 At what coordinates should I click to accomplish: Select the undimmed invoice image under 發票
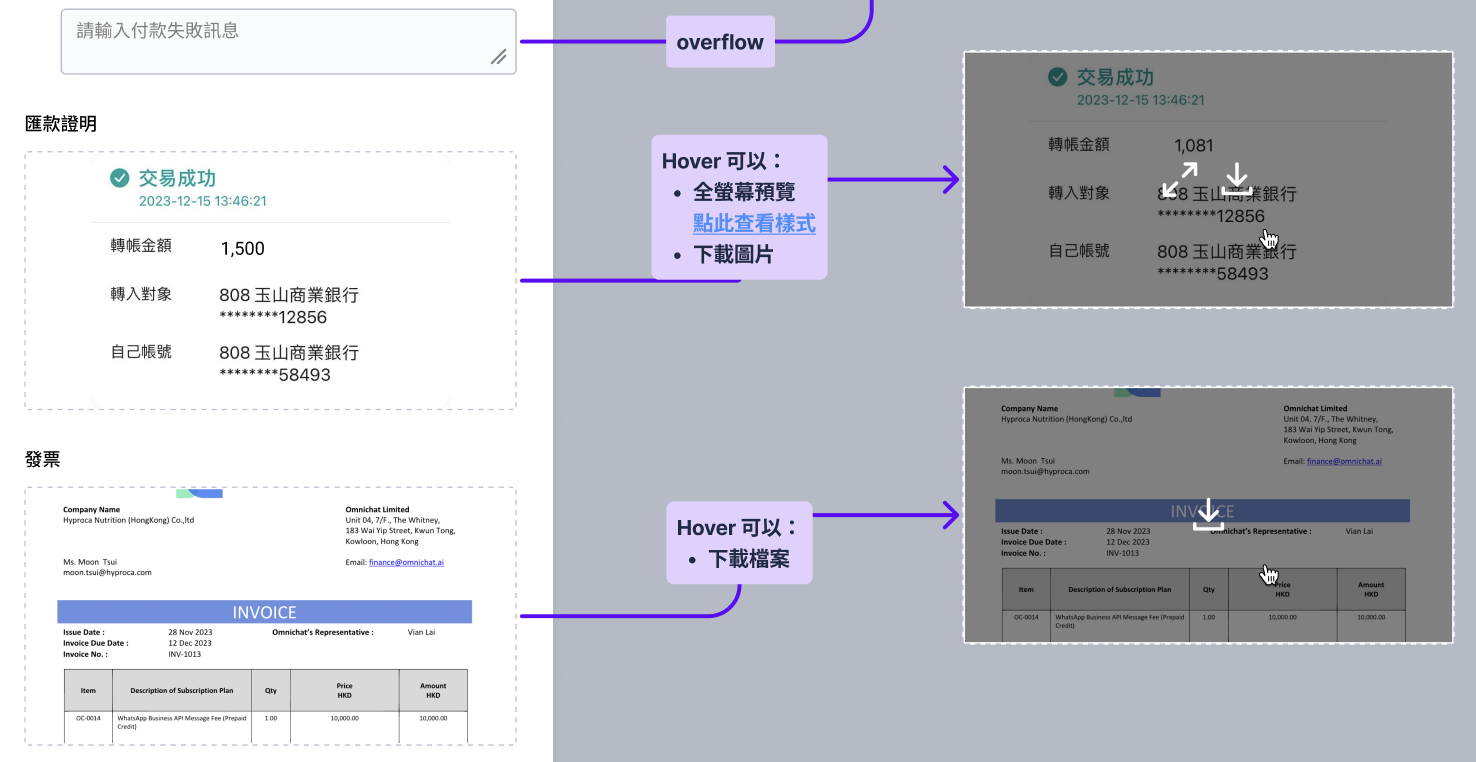pos(270,616)
